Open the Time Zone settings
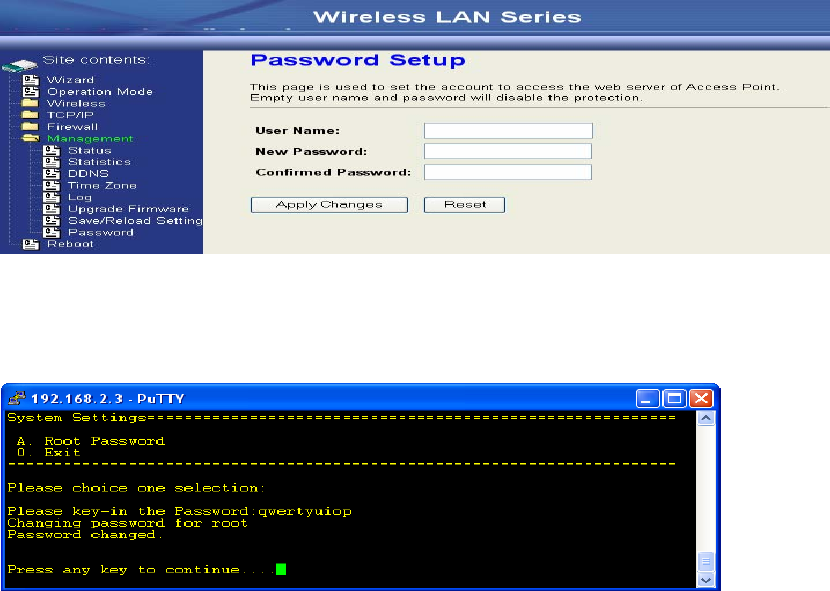This screenshot has height=591, width=830. (102, 186)
